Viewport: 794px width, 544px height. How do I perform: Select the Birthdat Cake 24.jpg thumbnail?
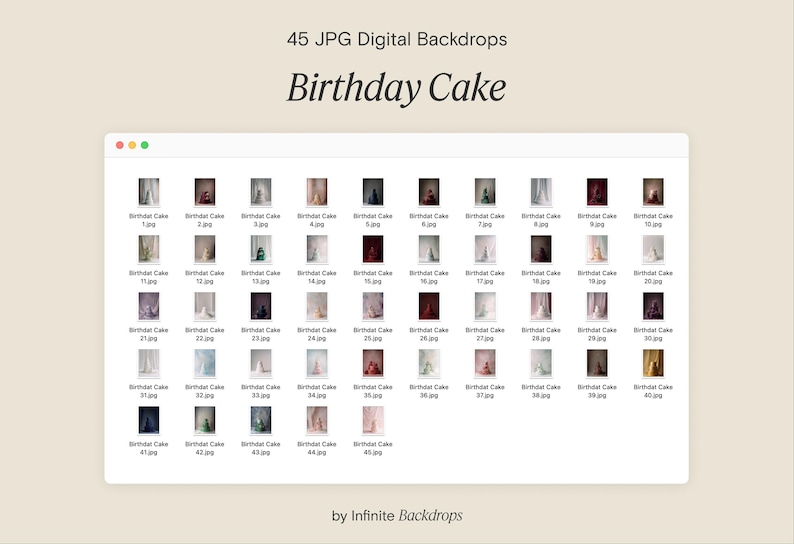[317, 306]
